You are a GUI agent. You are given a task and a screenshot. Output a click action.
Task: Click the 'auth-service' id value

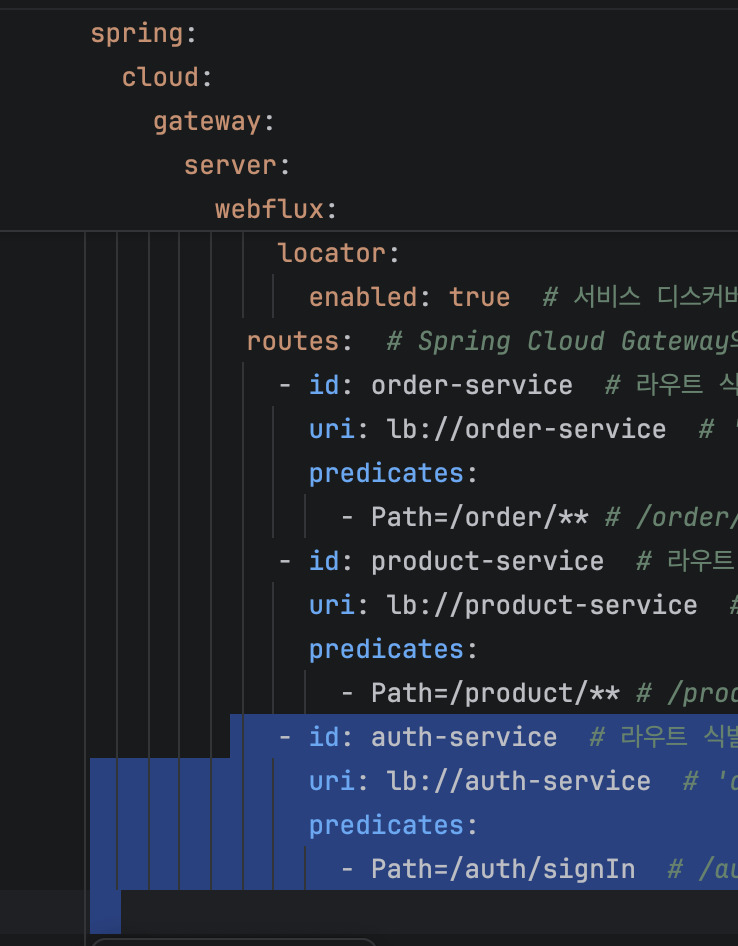pyautogui.click(x=464, y=737)
